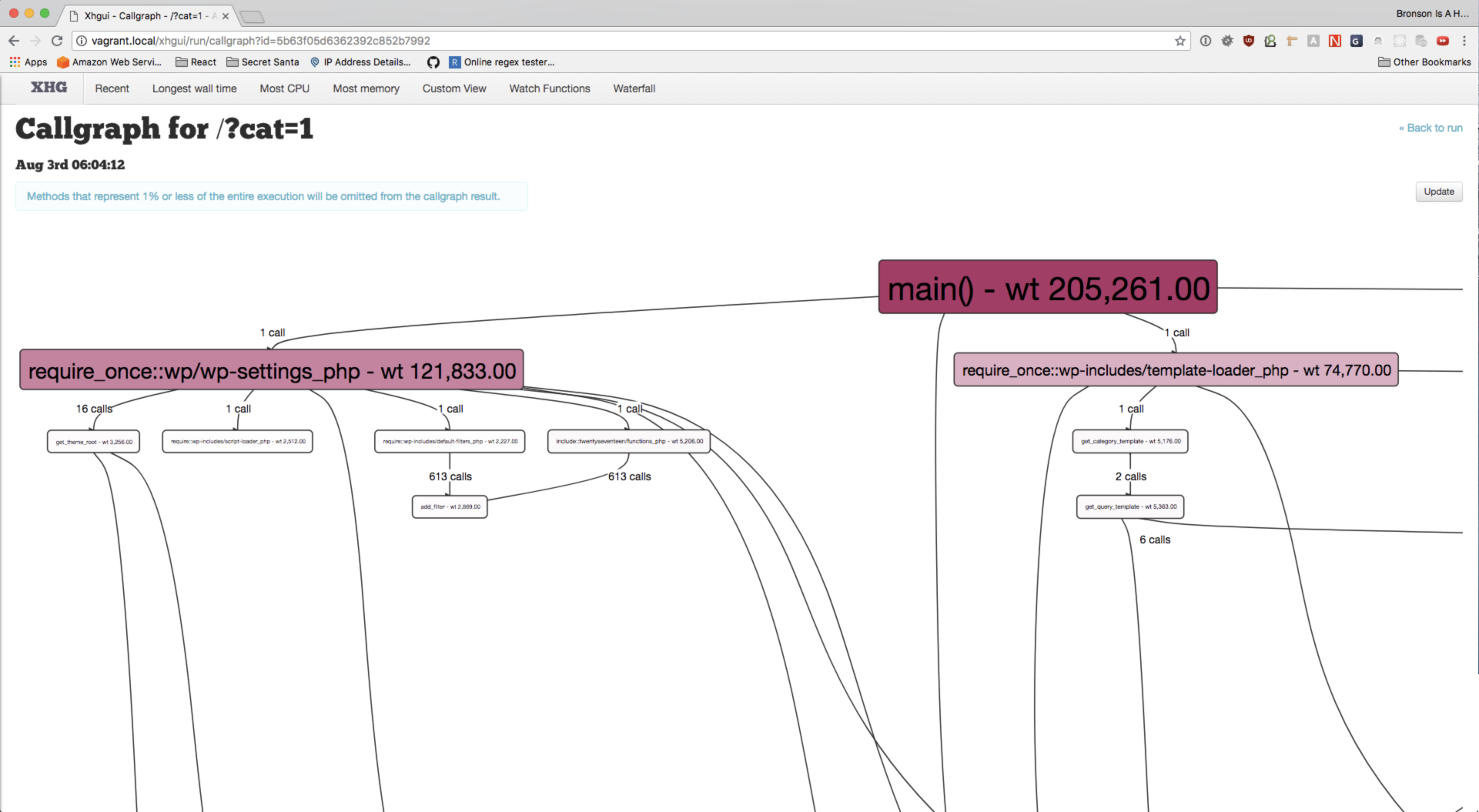Open the Longest wall time menu

195,89
